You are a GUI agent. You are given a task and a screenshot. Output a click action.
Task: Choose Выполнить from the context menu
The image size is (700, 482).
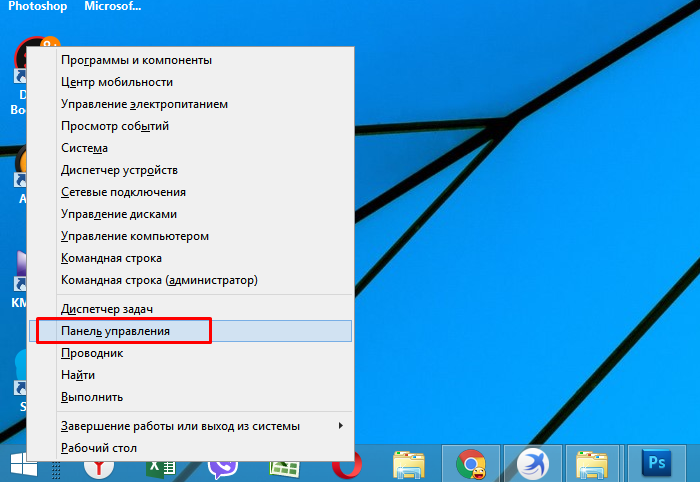92,397
